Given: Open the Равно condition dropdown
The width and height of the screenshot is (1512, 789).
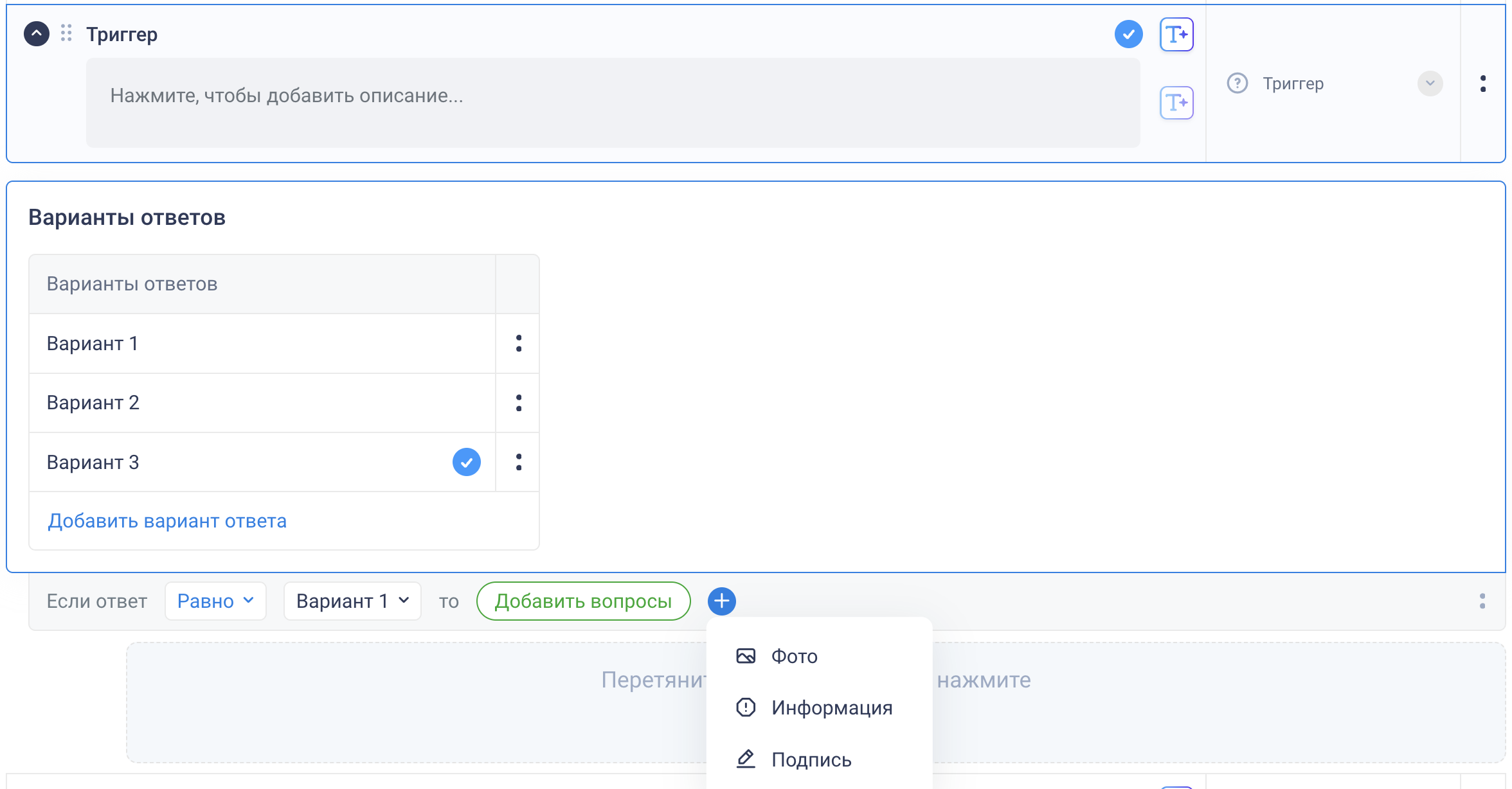Looking at the screenshot, I should point(215,601).
